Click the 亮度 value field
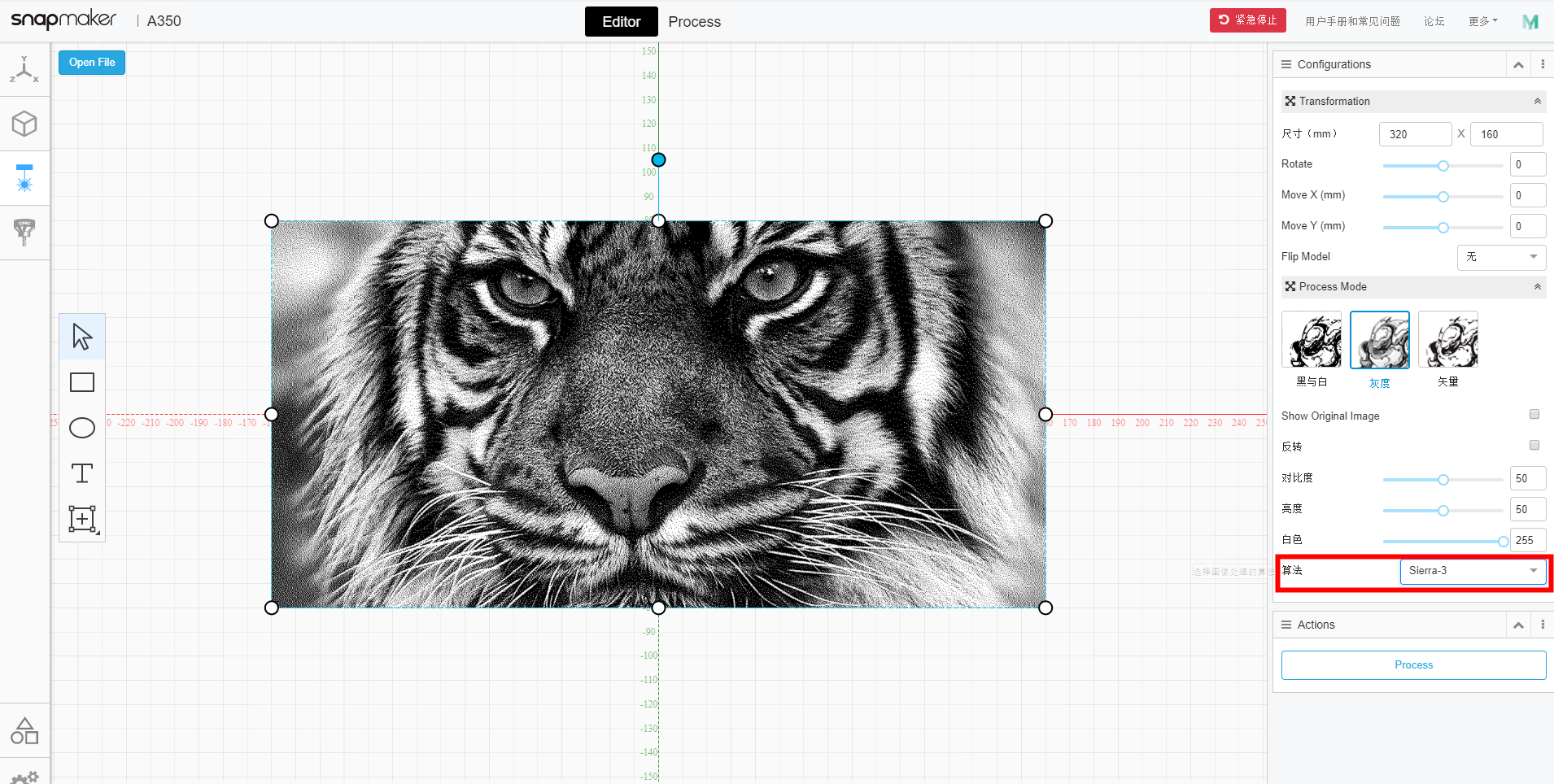The width and height of the screenshot is (1554, 784). [x=1528, y=509]
